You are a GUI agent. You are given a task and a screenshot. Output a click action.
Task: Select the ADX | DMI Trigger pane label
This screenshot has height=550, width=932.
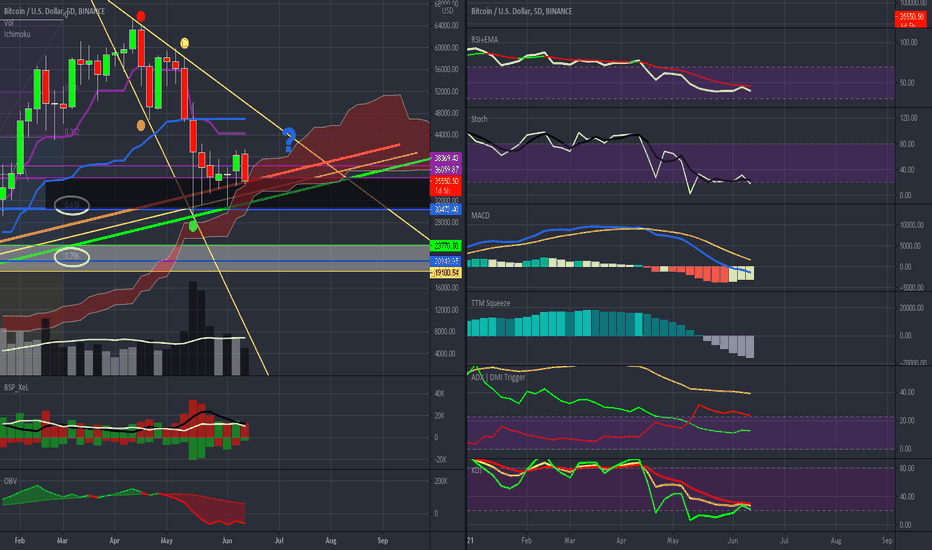498,377
